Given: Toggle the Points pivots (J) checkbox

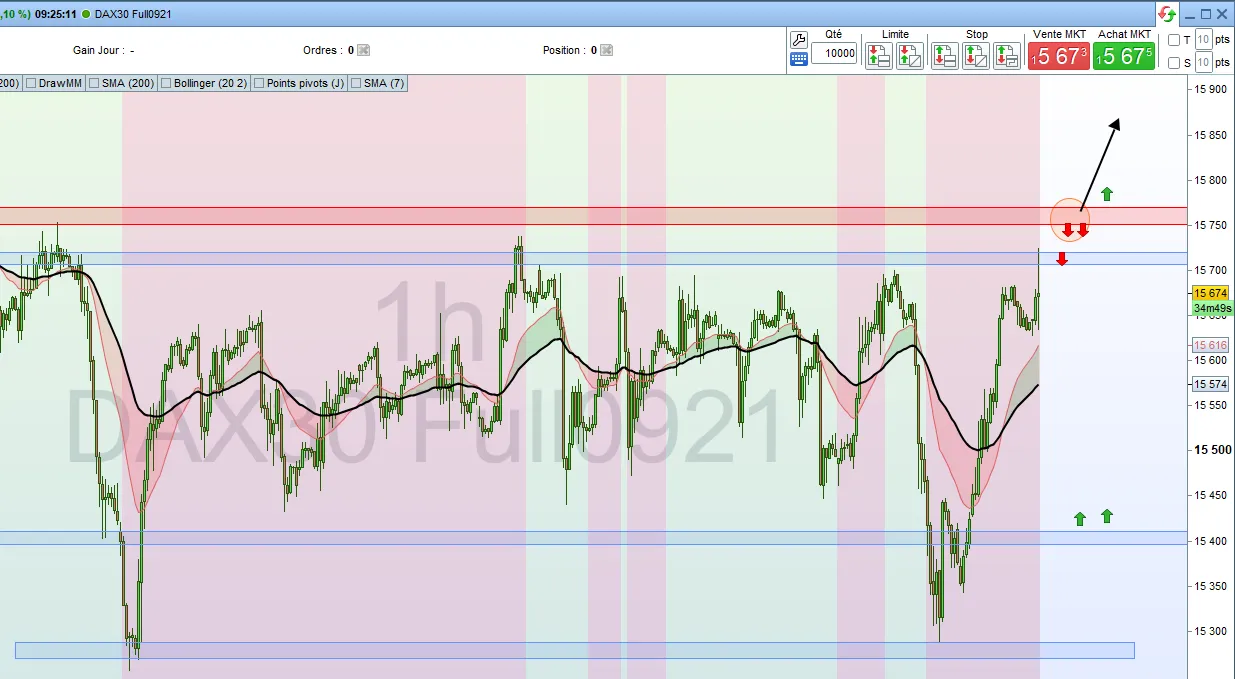Looking at the screenshot, I should (x=259, y=83).
